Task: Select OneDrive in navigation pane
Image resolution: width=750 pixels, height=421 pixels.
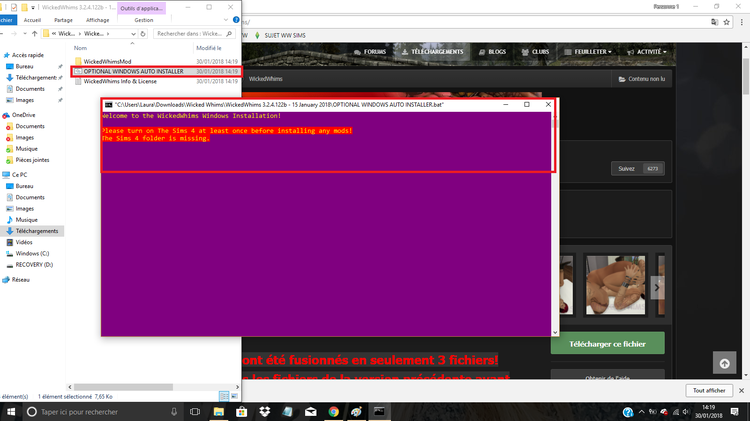Action: [23, 115]
